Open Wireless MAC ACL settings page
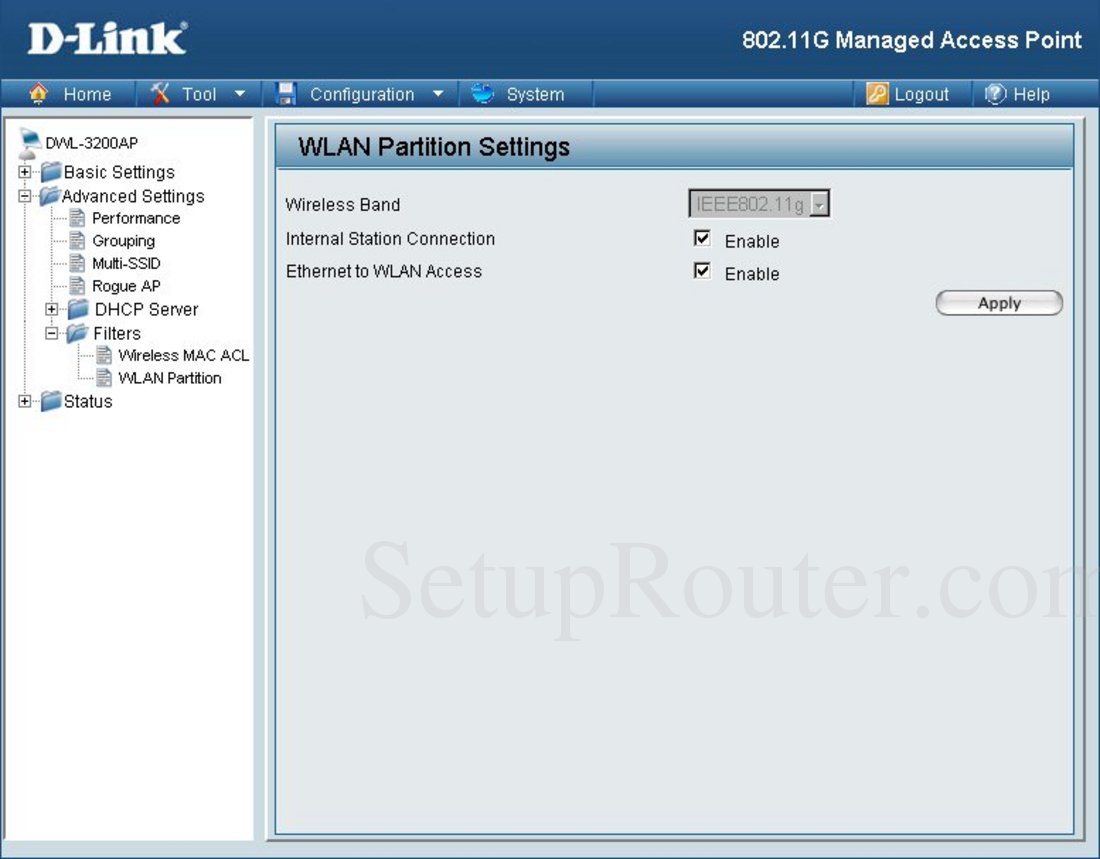This screenshot has height=859, width=1100. [x=183, y=355]
